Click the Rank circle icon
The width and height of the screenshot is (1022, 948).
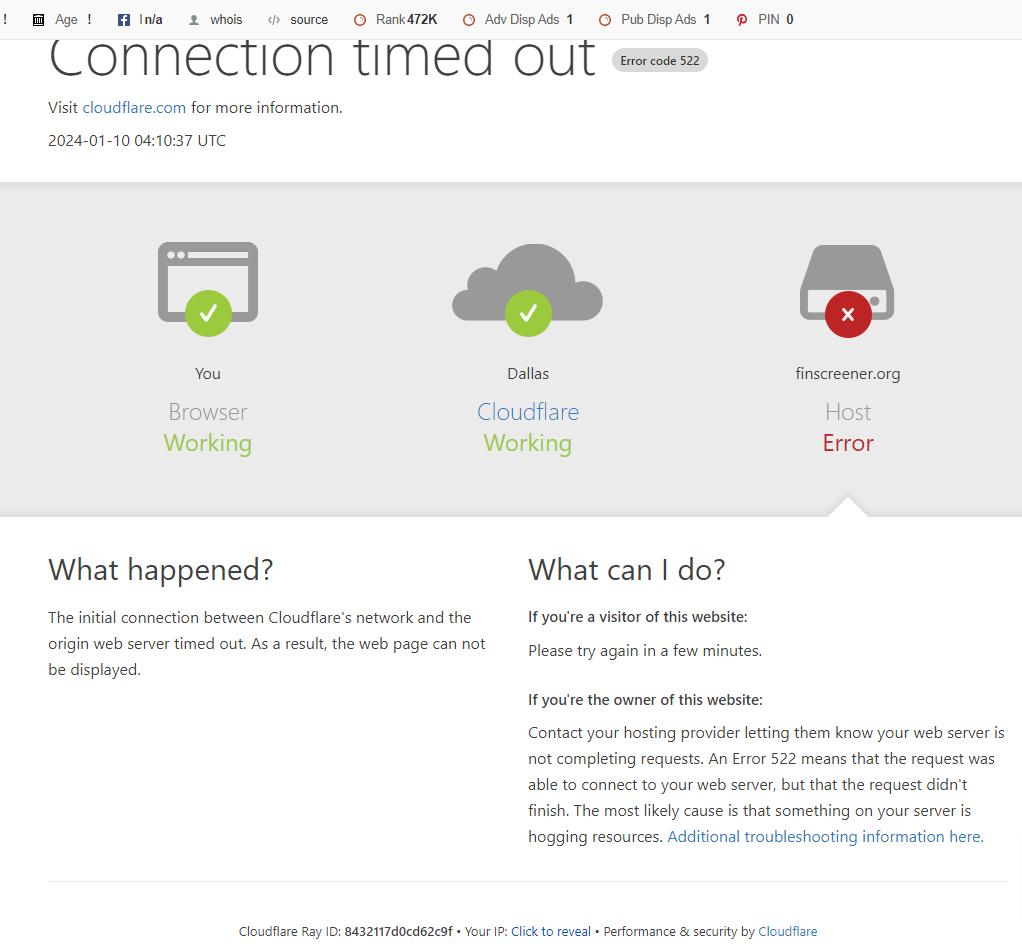(x=360, y=20)
